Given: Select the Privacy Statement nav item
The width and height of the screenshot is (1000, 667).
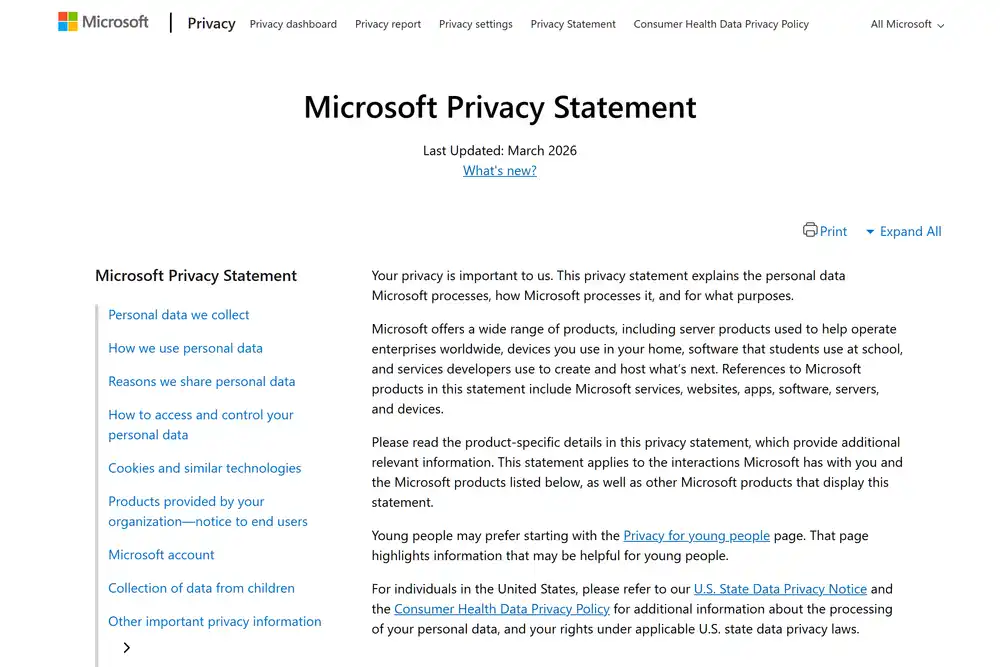Looking at the screenshot, I should pyautogui.click(x=572, y=24).
